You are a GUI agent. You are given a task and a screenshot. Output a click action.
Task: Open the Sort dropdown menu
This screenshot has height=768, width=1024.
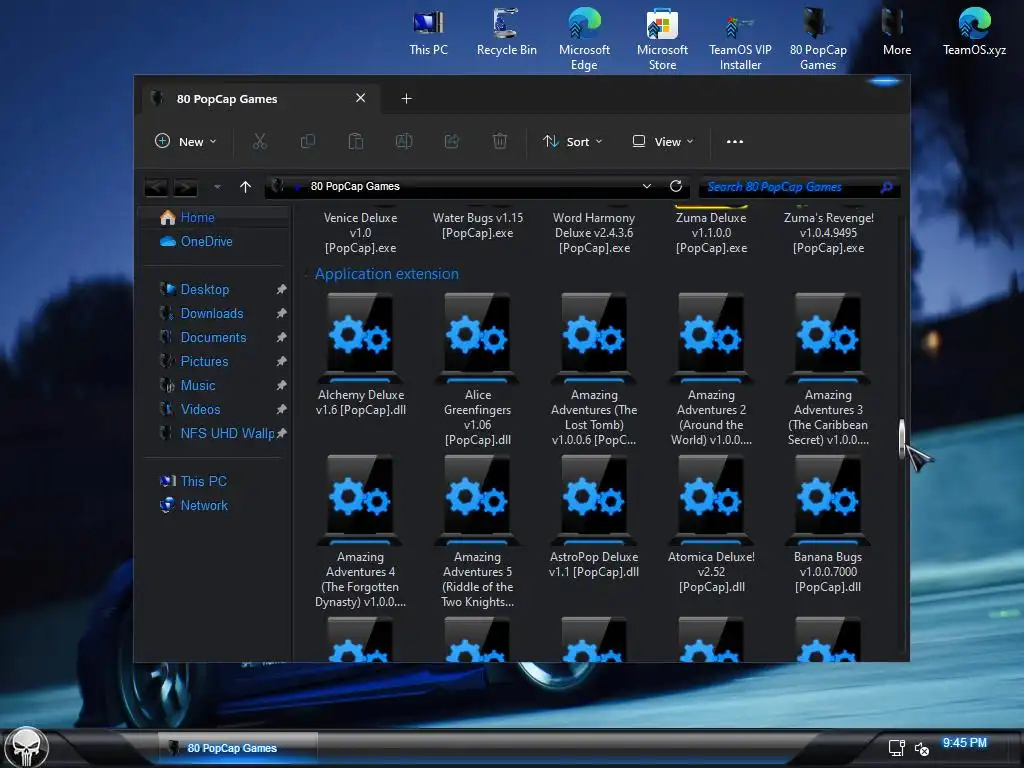pos(573,141)
